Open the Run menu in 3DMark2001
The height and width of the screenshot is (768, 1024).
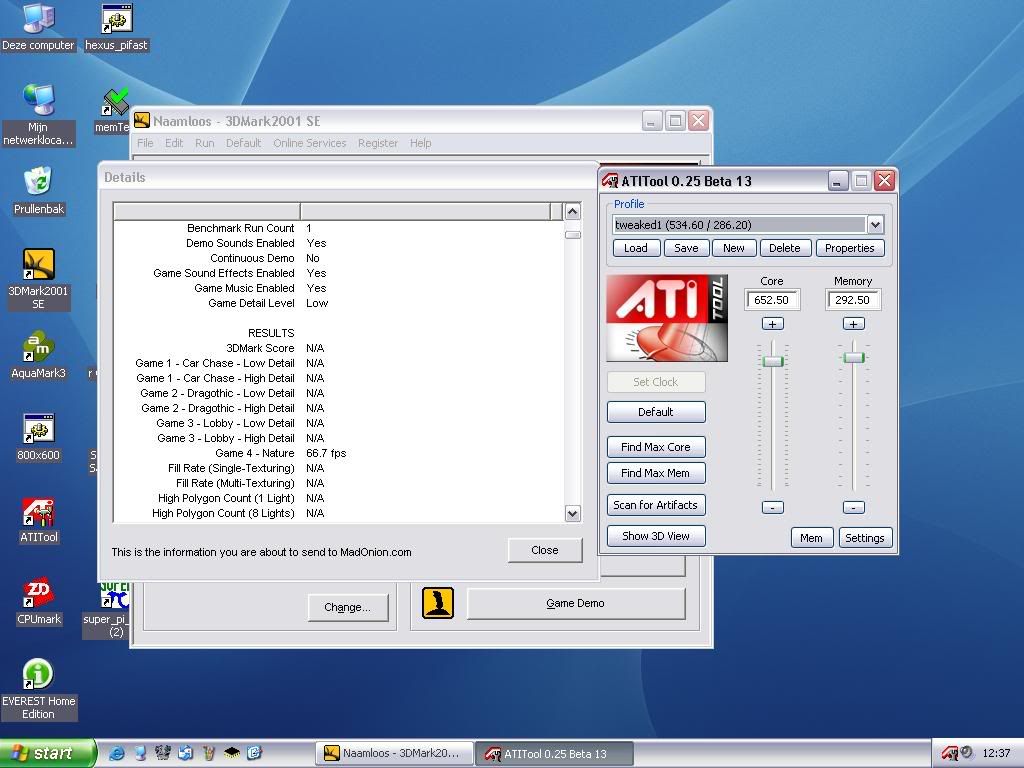204,143
